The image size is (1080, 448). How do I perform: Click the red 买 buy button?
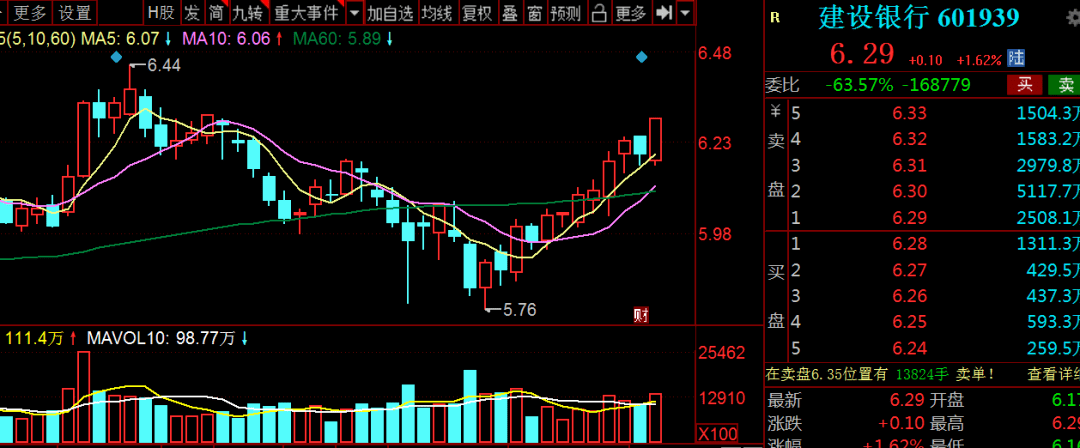(x=1024, y=85)
